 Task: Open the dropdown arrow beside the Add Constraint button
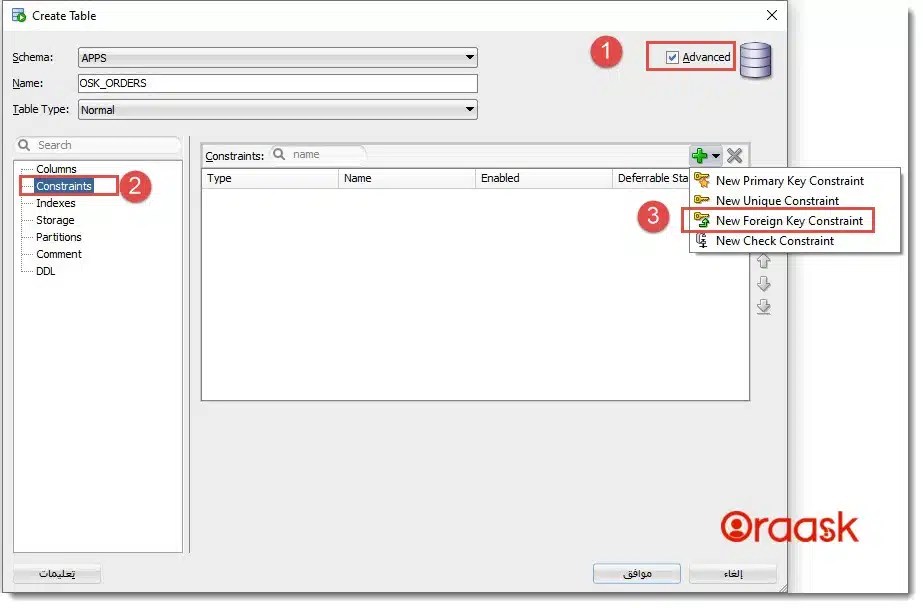[715, 155]
